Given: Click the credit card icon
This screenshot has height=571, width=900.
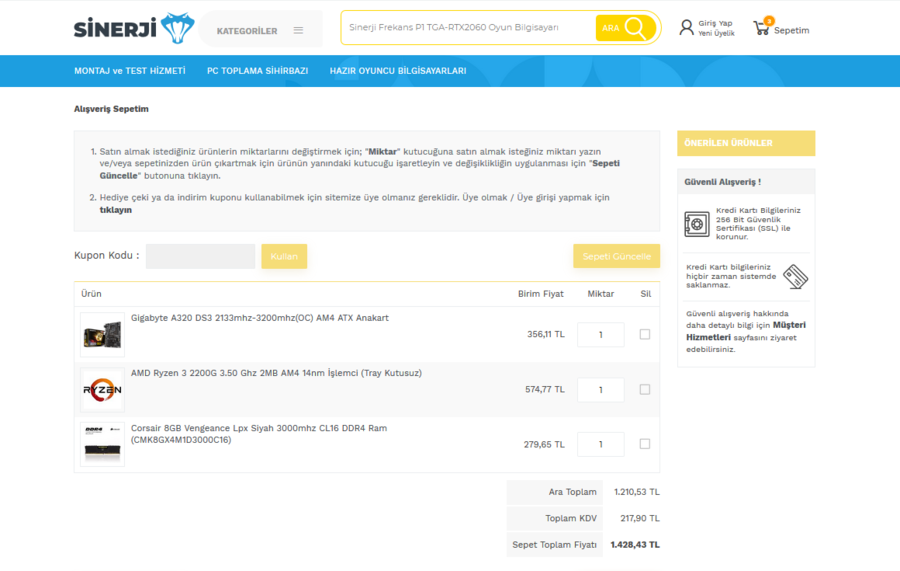Looking at the screenshot, I should 796,277.
